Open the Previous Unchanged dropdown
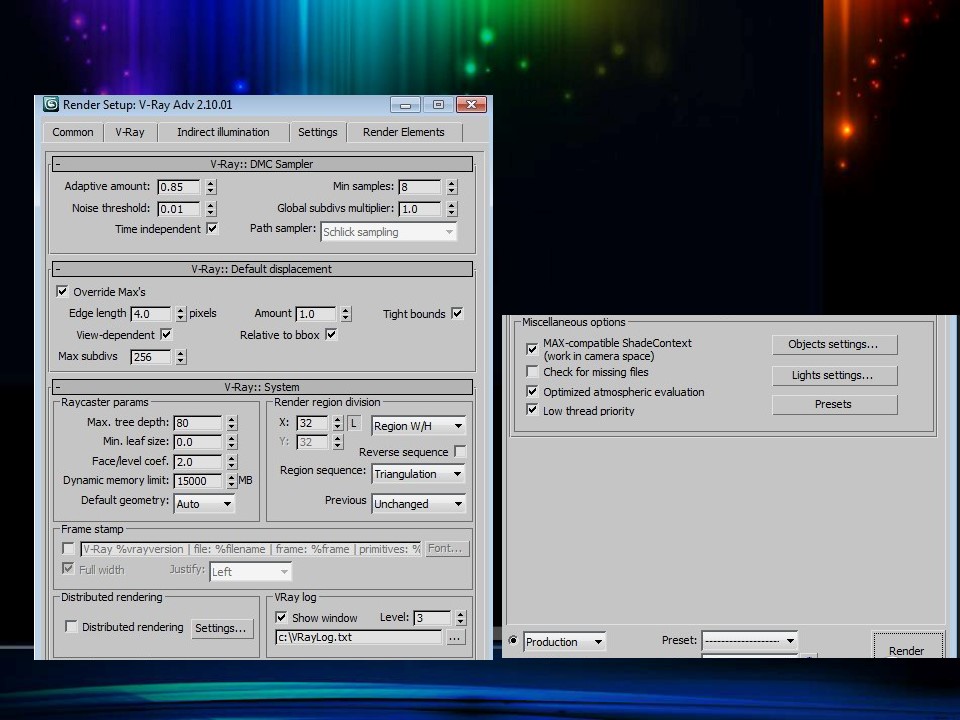This screenshot has height=720, width=960. click(418, 504)
